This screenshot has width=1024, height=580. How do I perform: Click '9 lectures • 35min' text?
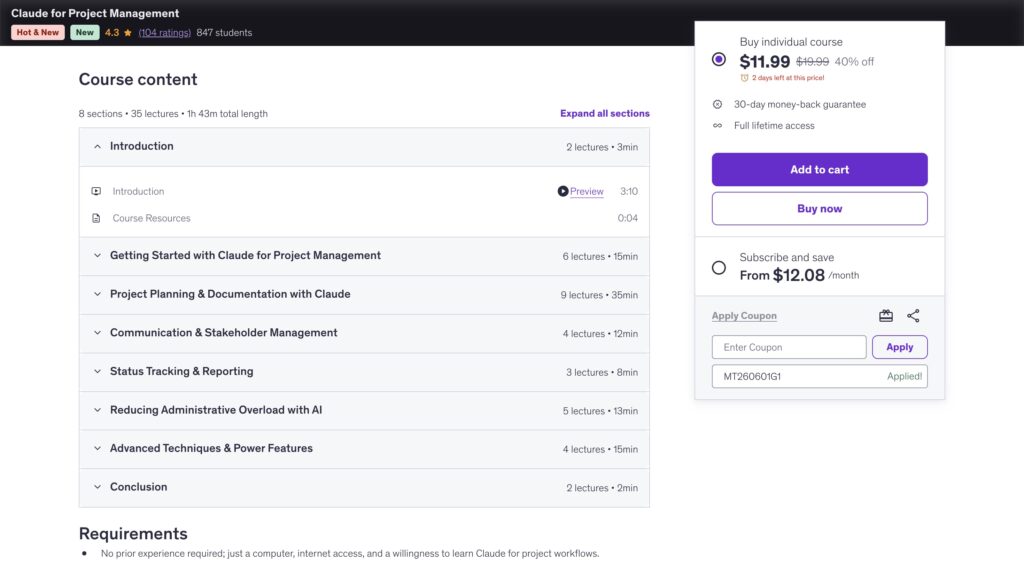point(599,295)
